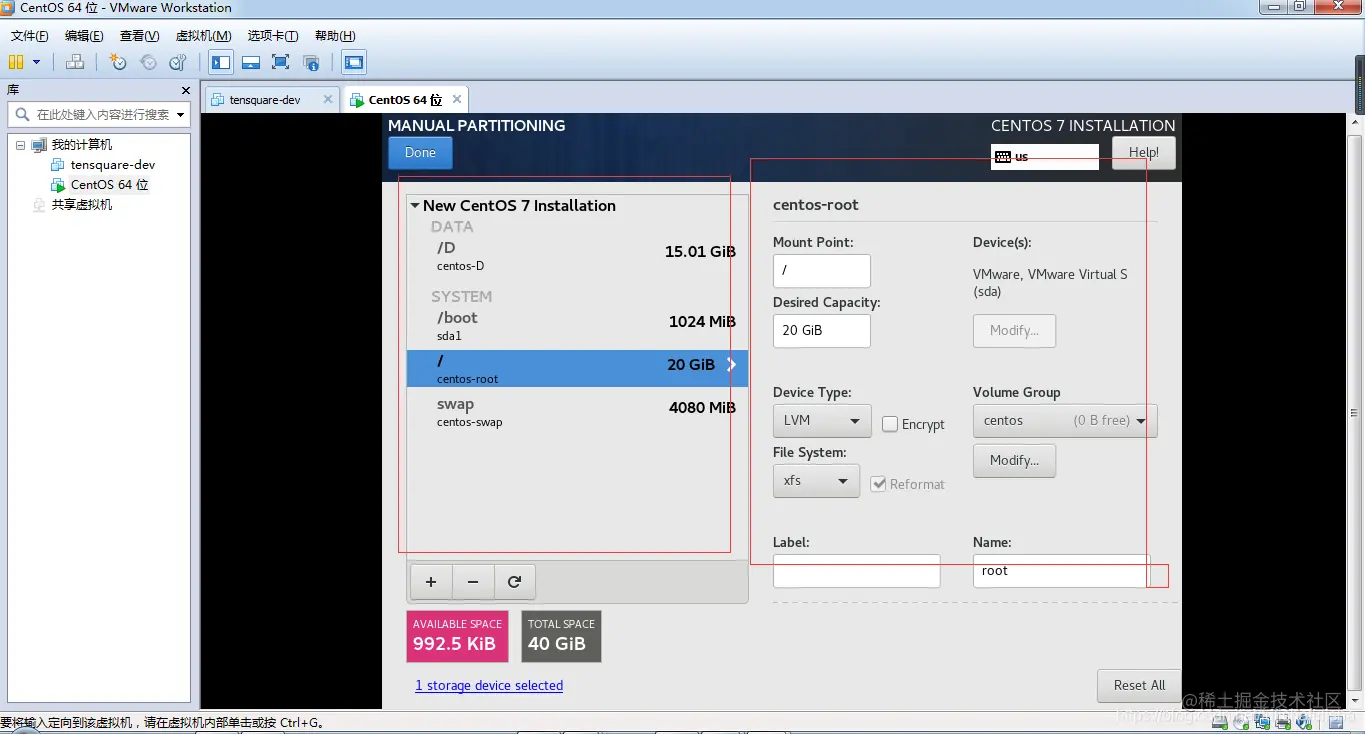The height and width of the screenshot is (734, 1365).
Task: Click the message log status bar icon
Action: click(x=1335, y=722)
